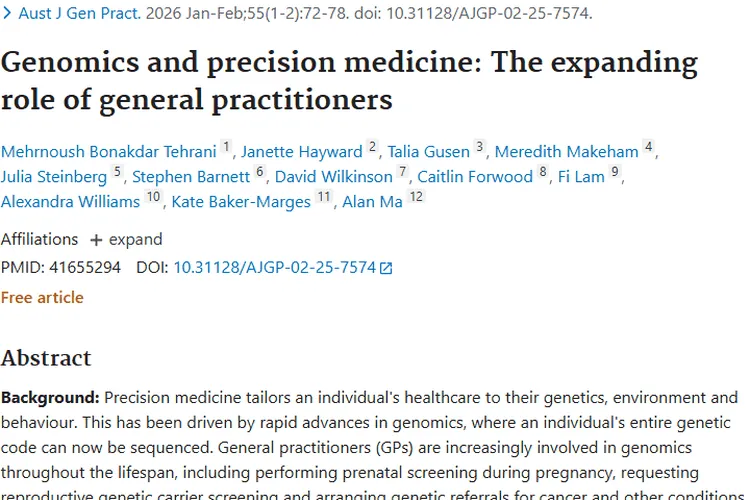Viewport: 750px width, 500px height.
Task: Expand the Aust J Gen Pract journal chevron
Action: (9, 14)
